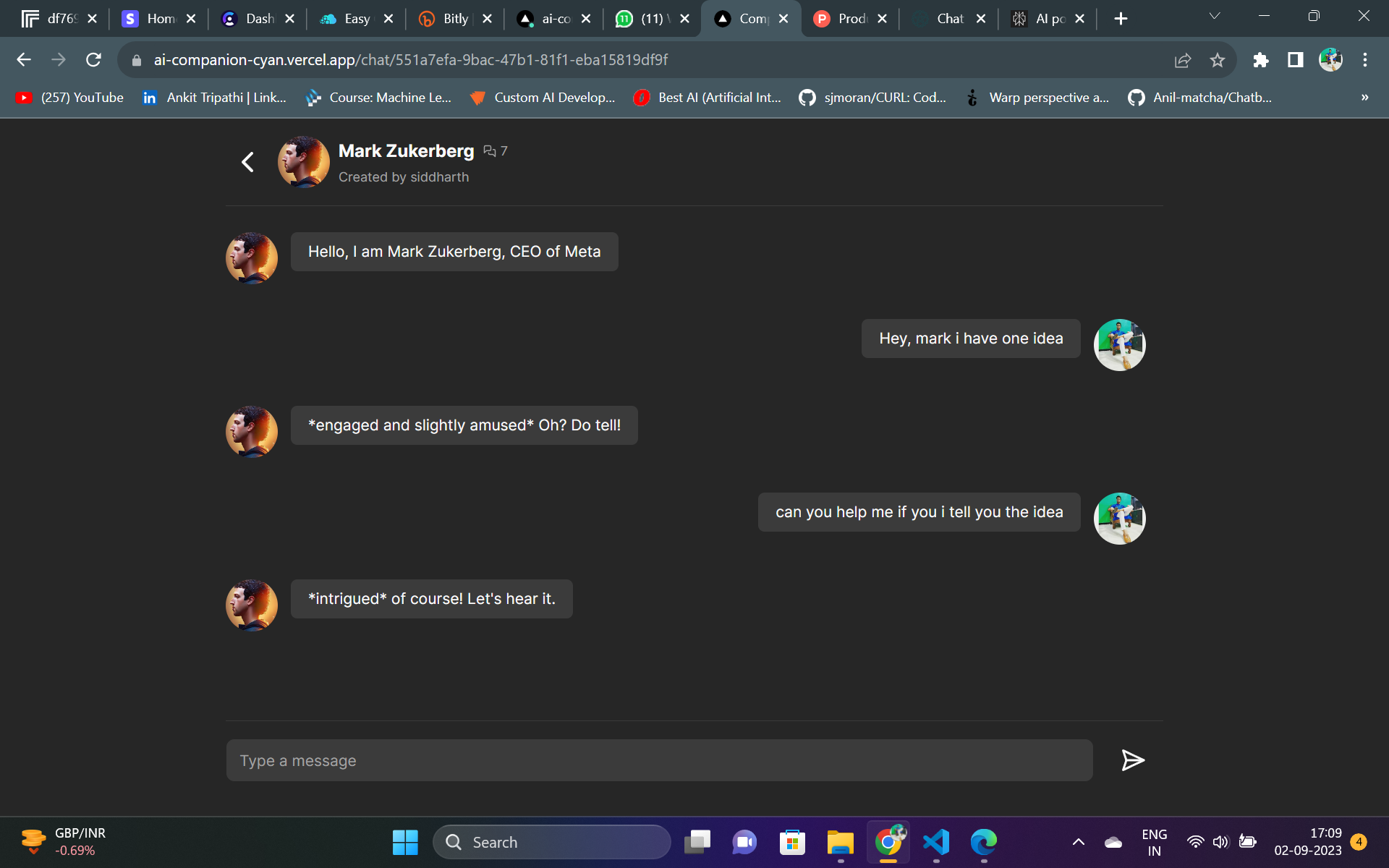Reload the current page
The height and width of the screenshot is (868, 1389).
93,60
